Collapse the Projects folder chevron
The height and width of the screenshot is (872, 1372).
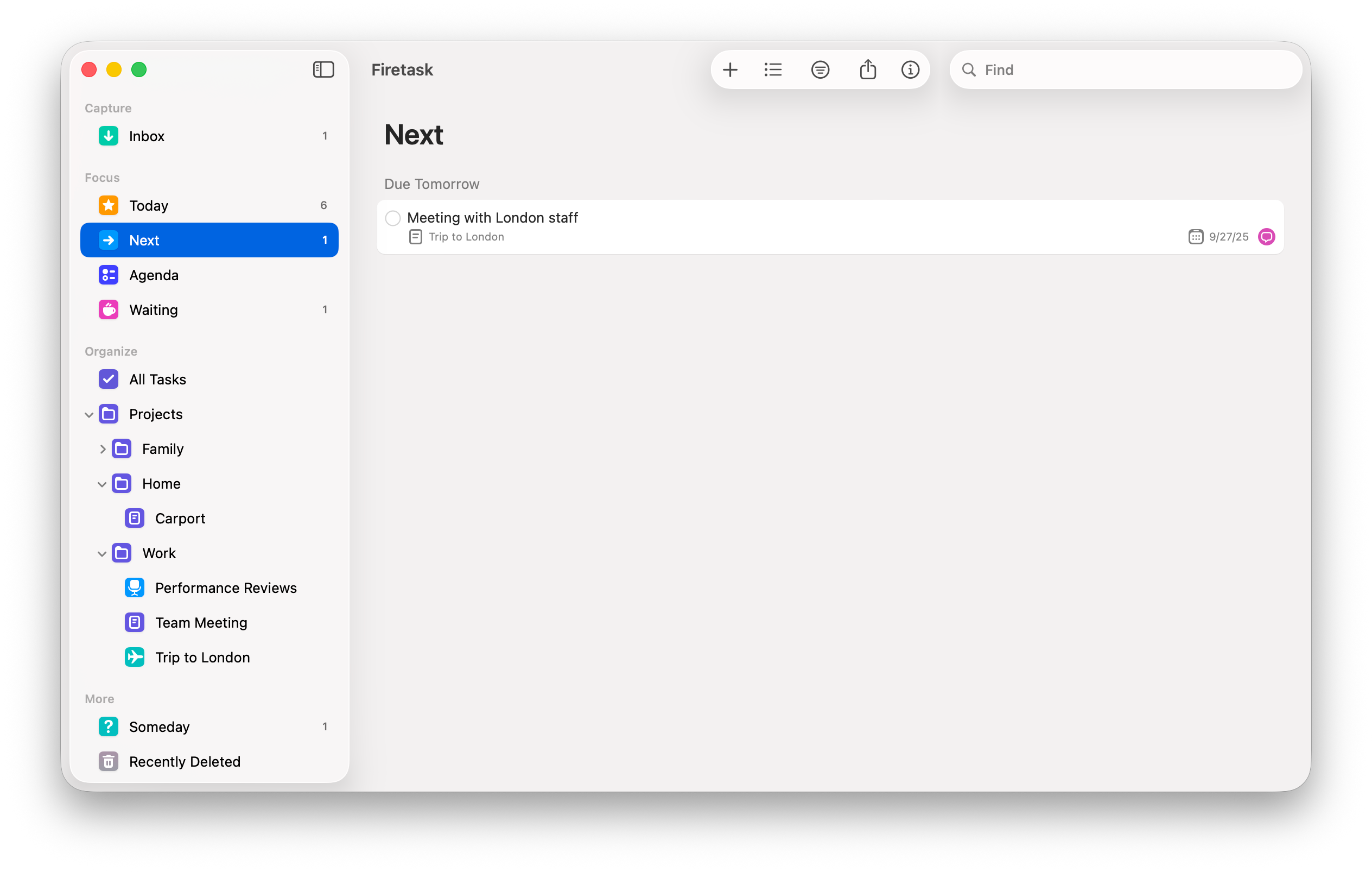pyautogui.click(x=89, y=415)
